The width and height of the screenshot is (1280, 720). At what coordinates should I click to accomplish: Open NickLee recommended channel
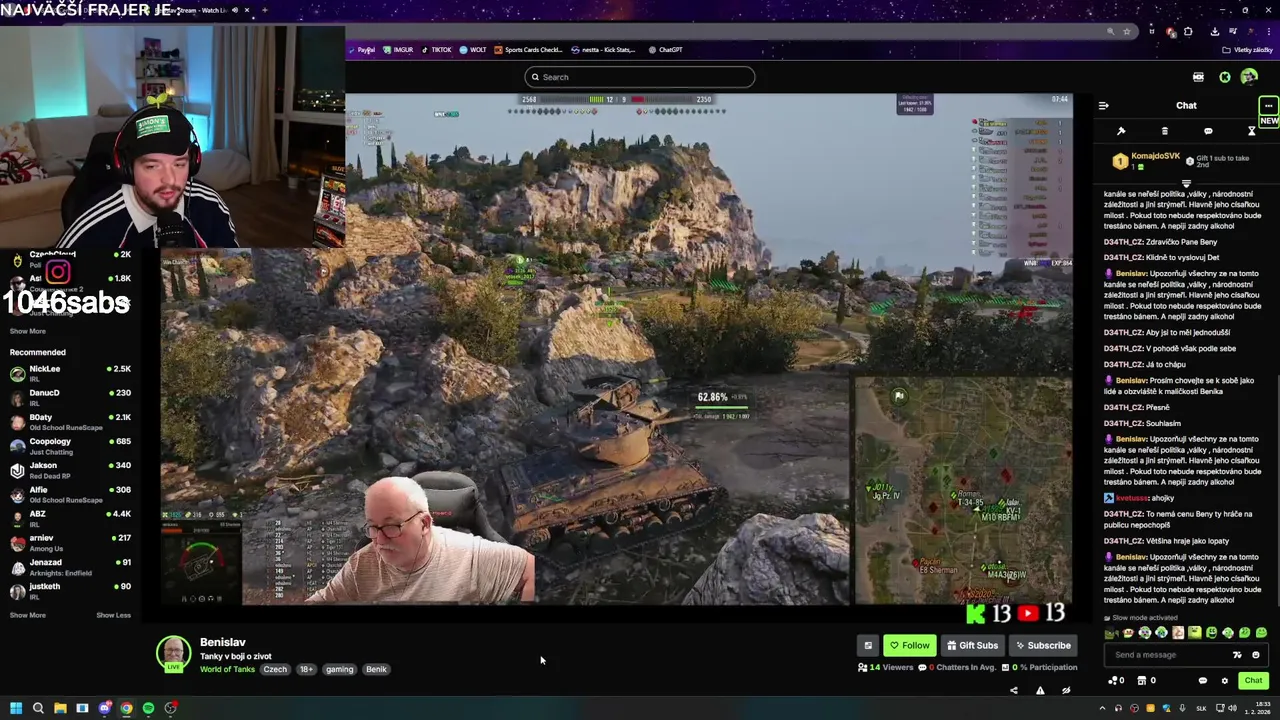pos(70,373)
